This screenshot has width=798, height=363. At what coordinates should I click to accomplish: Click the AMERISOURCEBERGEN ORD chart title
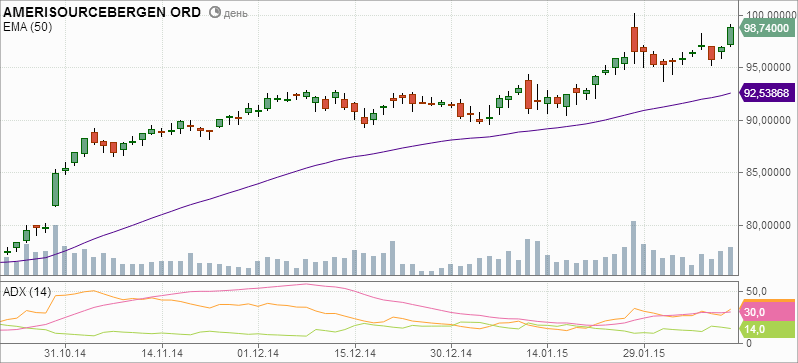point(102,13)
